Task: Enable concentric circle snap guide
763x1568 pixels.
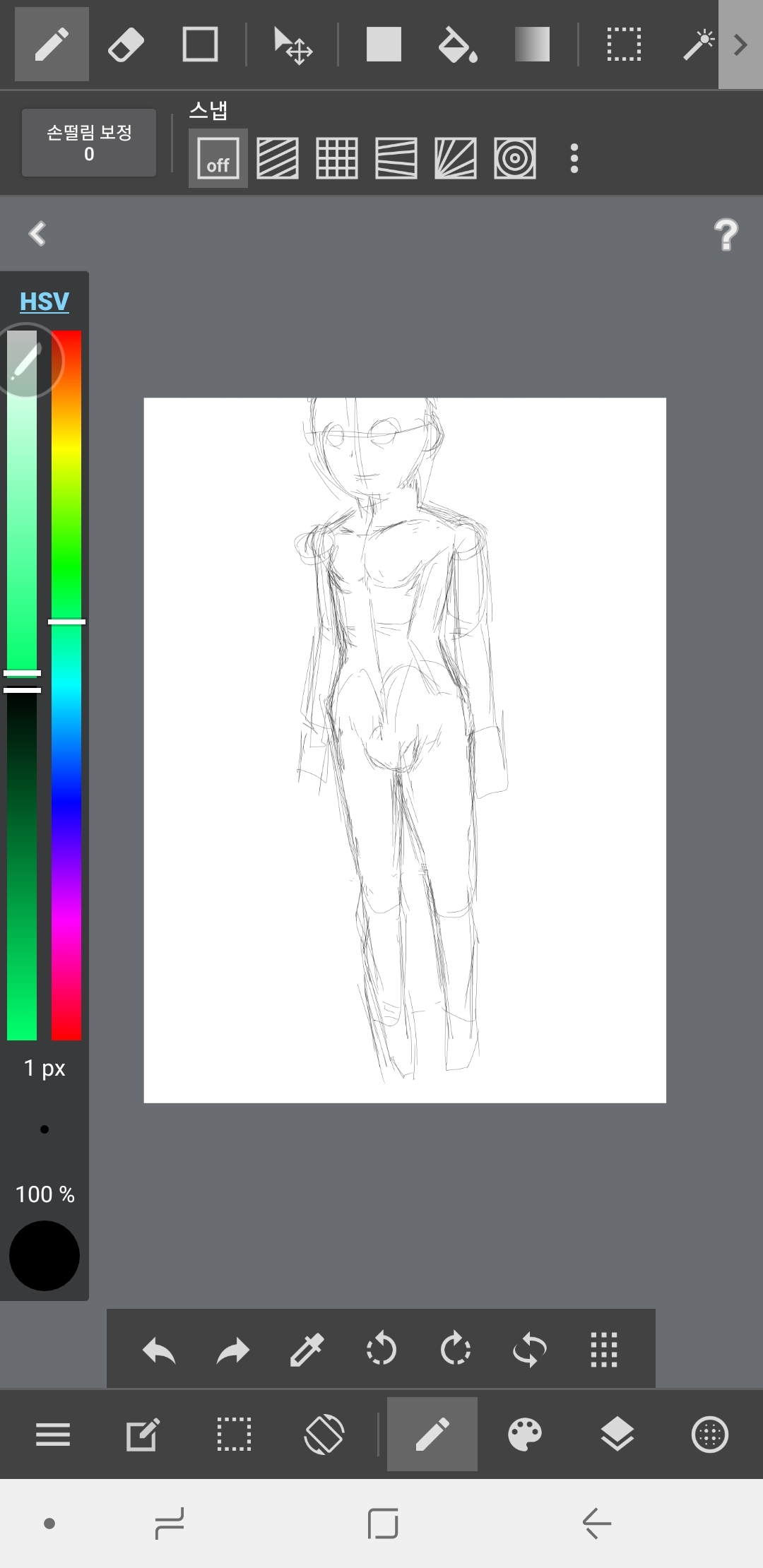Action: 514,158
